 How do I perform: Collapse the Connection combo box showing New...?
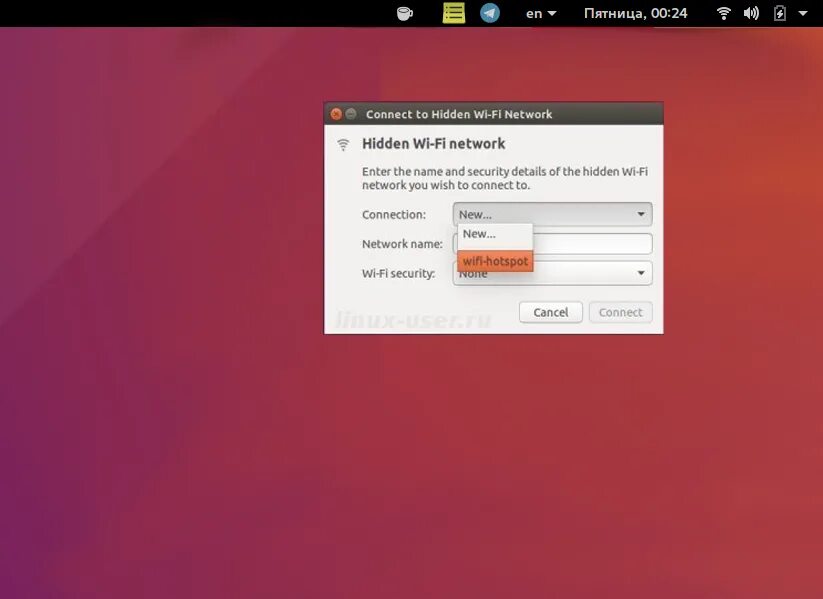click(552, 214)
